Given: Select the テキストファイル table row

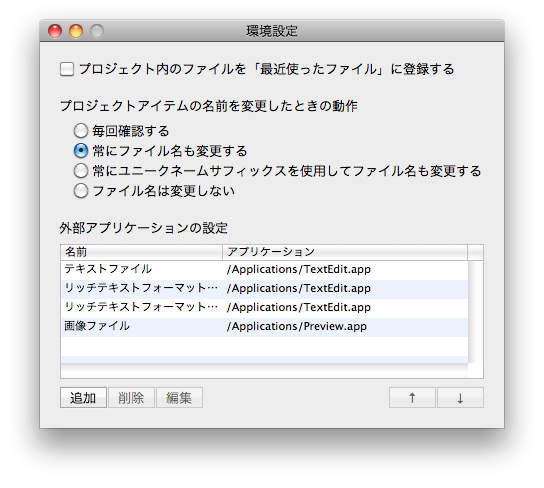Looking at the screenshot, I should (264, 270).
